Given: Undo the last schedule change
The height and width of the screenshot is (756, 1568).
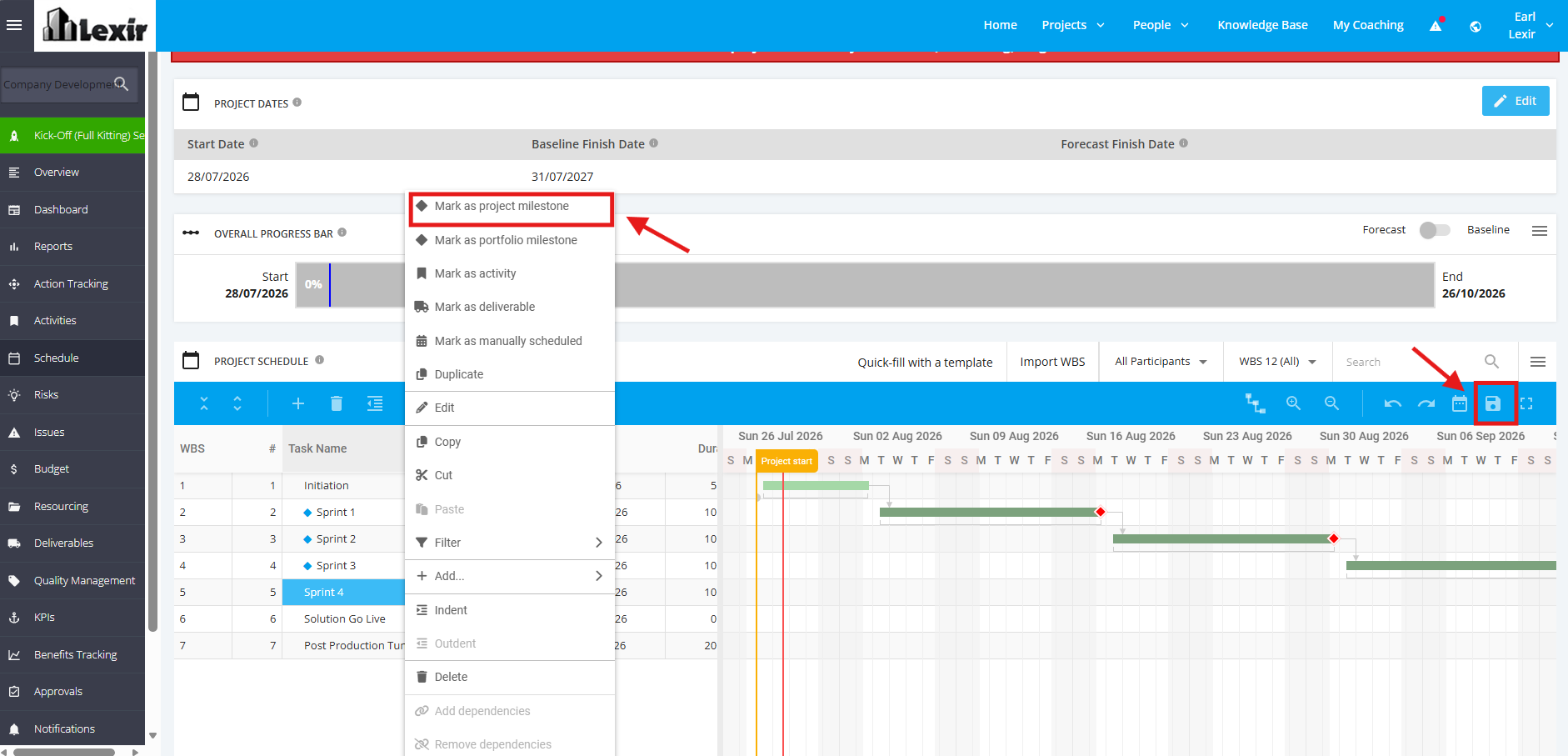Looking at the screenshot, I should click(1392, 403).
